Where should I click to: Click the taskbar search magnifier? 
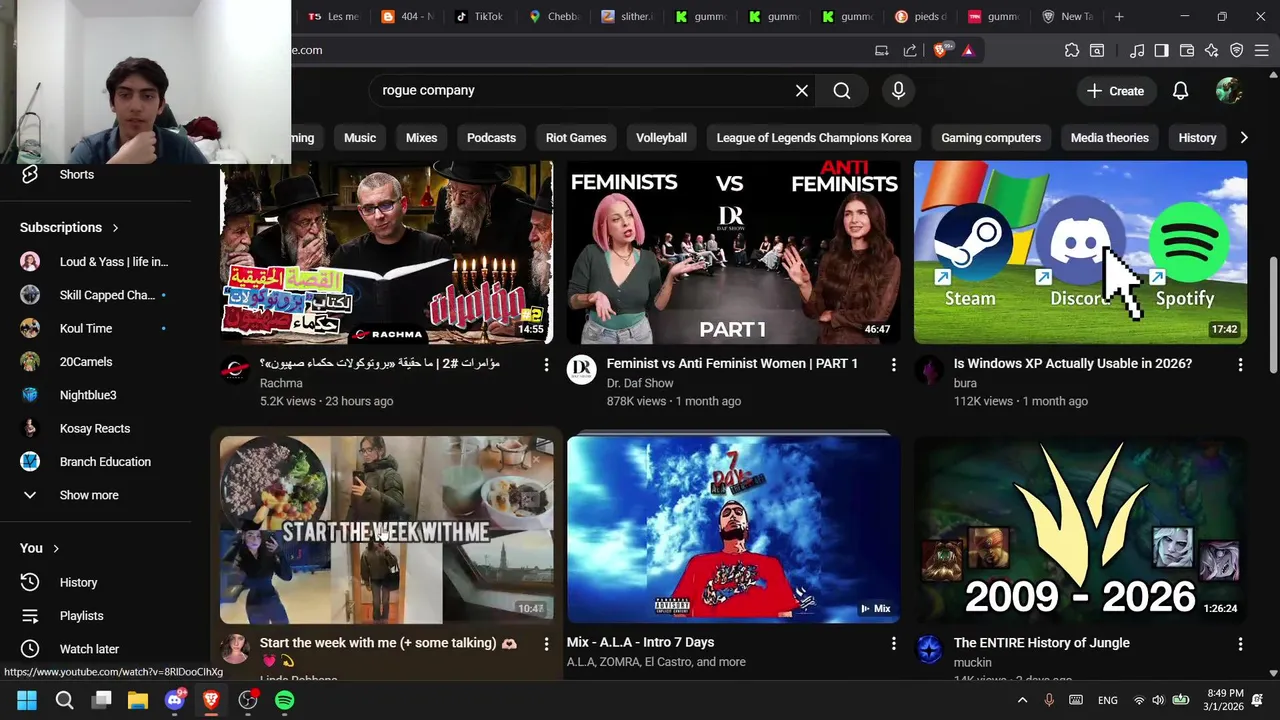tap(64, 700)
